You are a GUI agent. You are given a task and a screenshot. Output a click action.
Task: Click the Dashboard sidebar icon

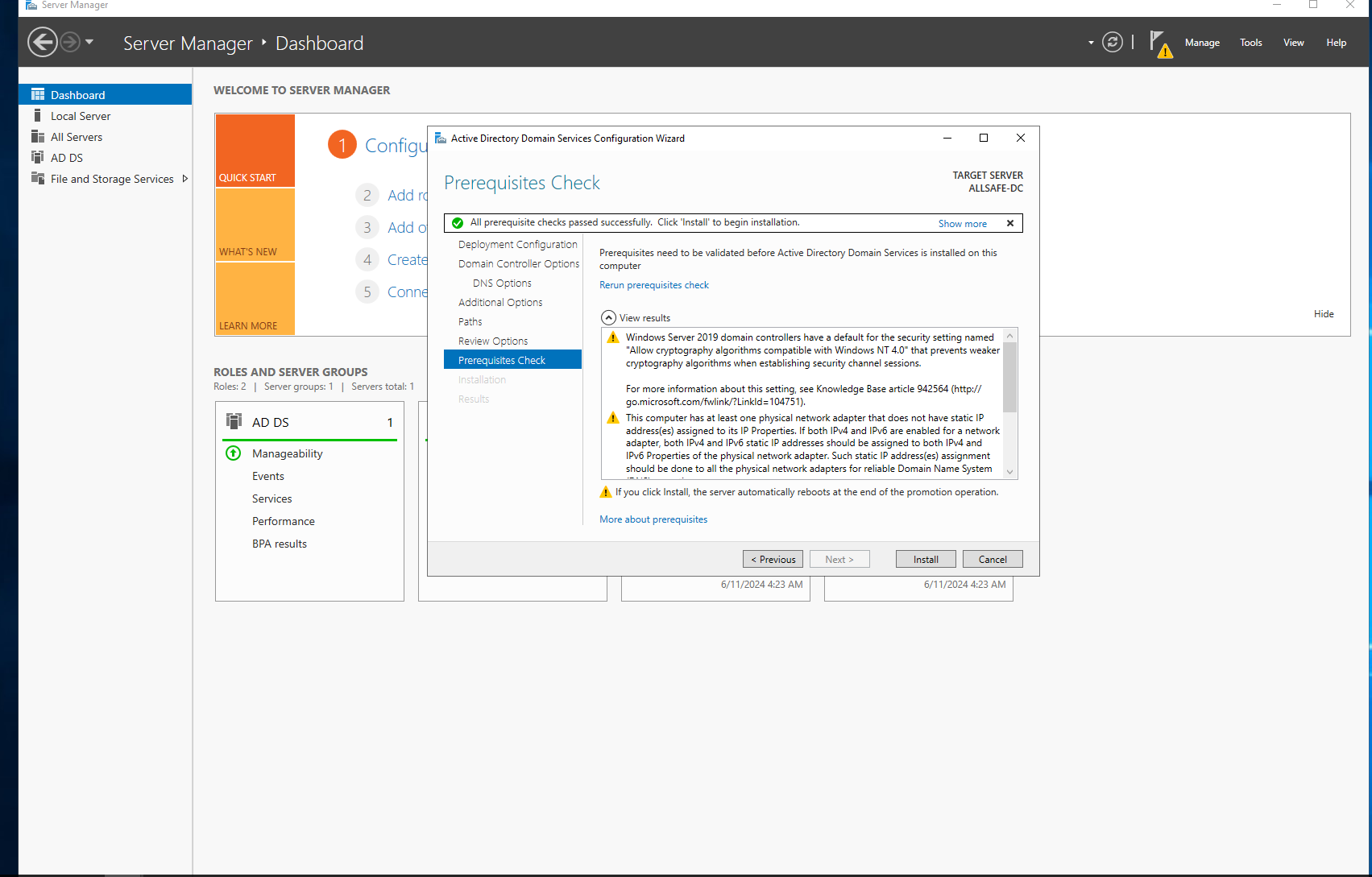pyautogui.click(x=38, y=94)
